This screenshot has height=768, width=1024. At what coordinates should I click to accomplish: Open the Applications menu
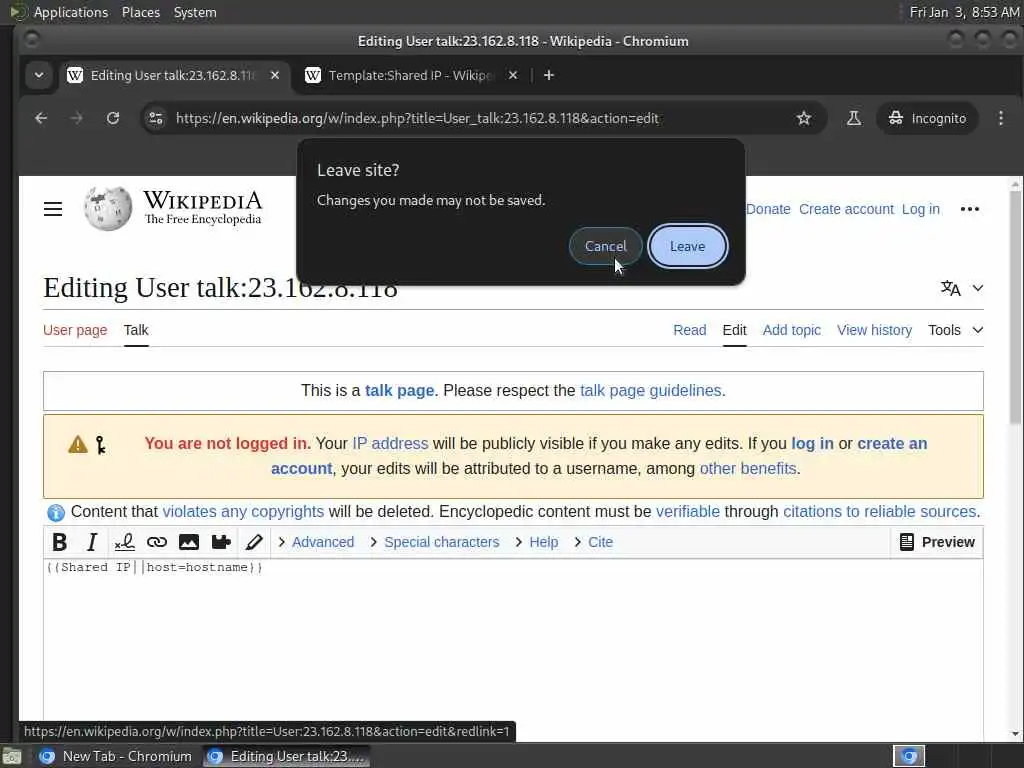(71, 12)
